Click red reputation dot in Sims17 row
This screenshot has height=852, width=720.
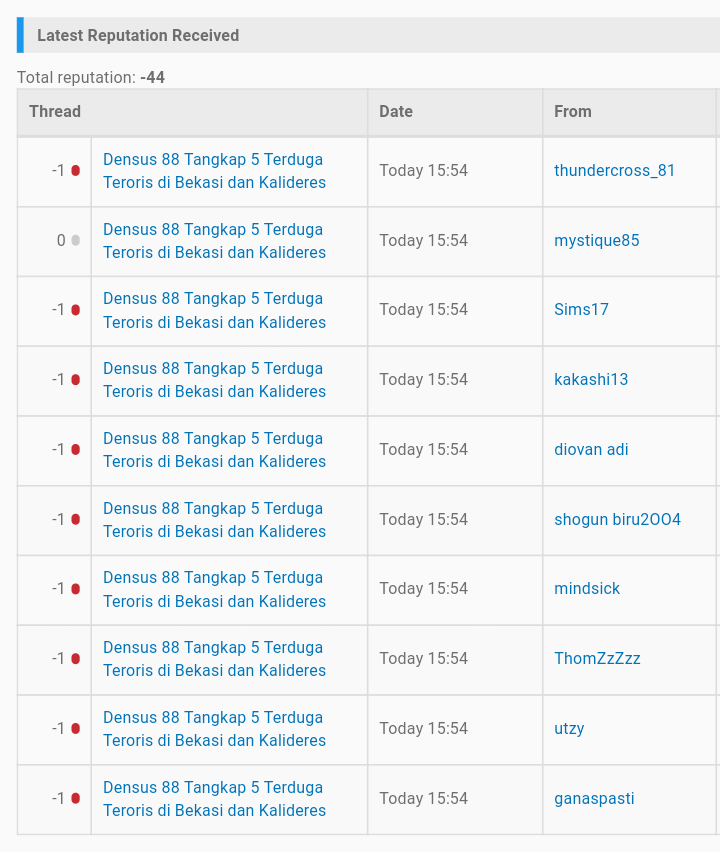pos(75,310)
